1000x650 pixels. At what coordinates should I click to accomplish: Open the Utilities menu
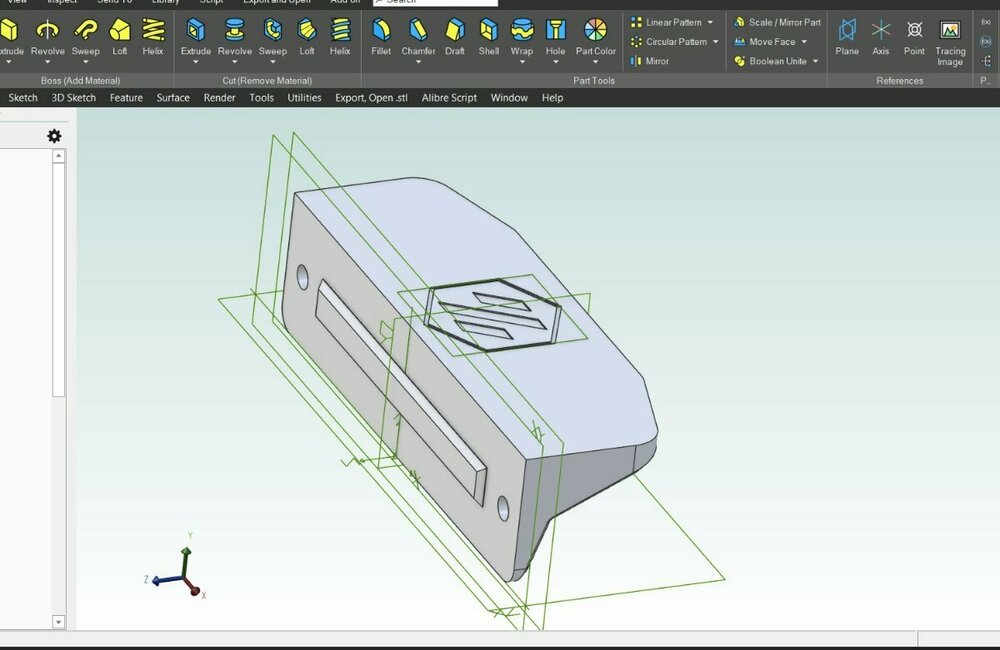304,98
